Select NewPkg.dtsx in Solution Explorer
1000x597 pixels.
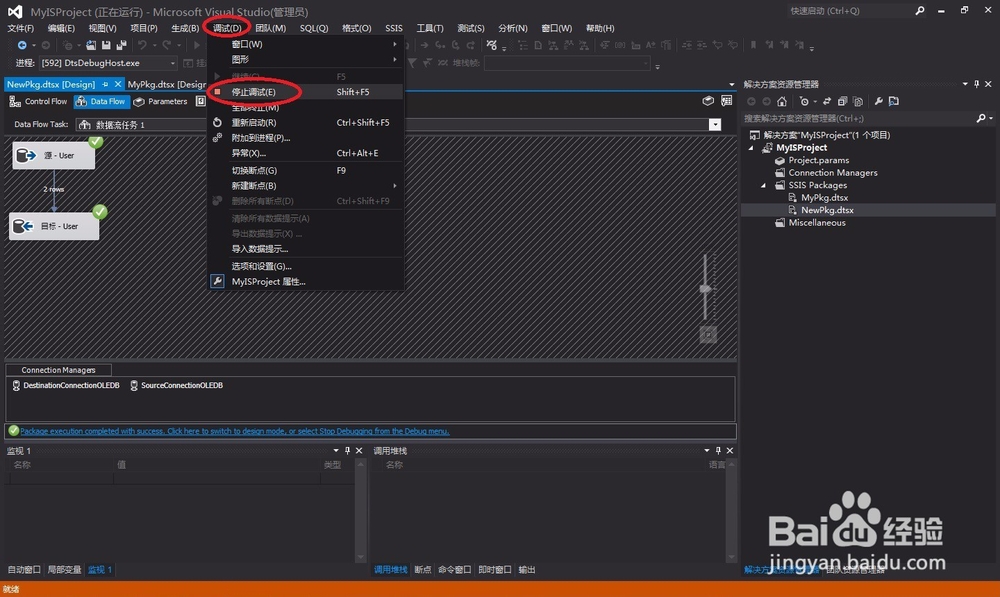827,210
